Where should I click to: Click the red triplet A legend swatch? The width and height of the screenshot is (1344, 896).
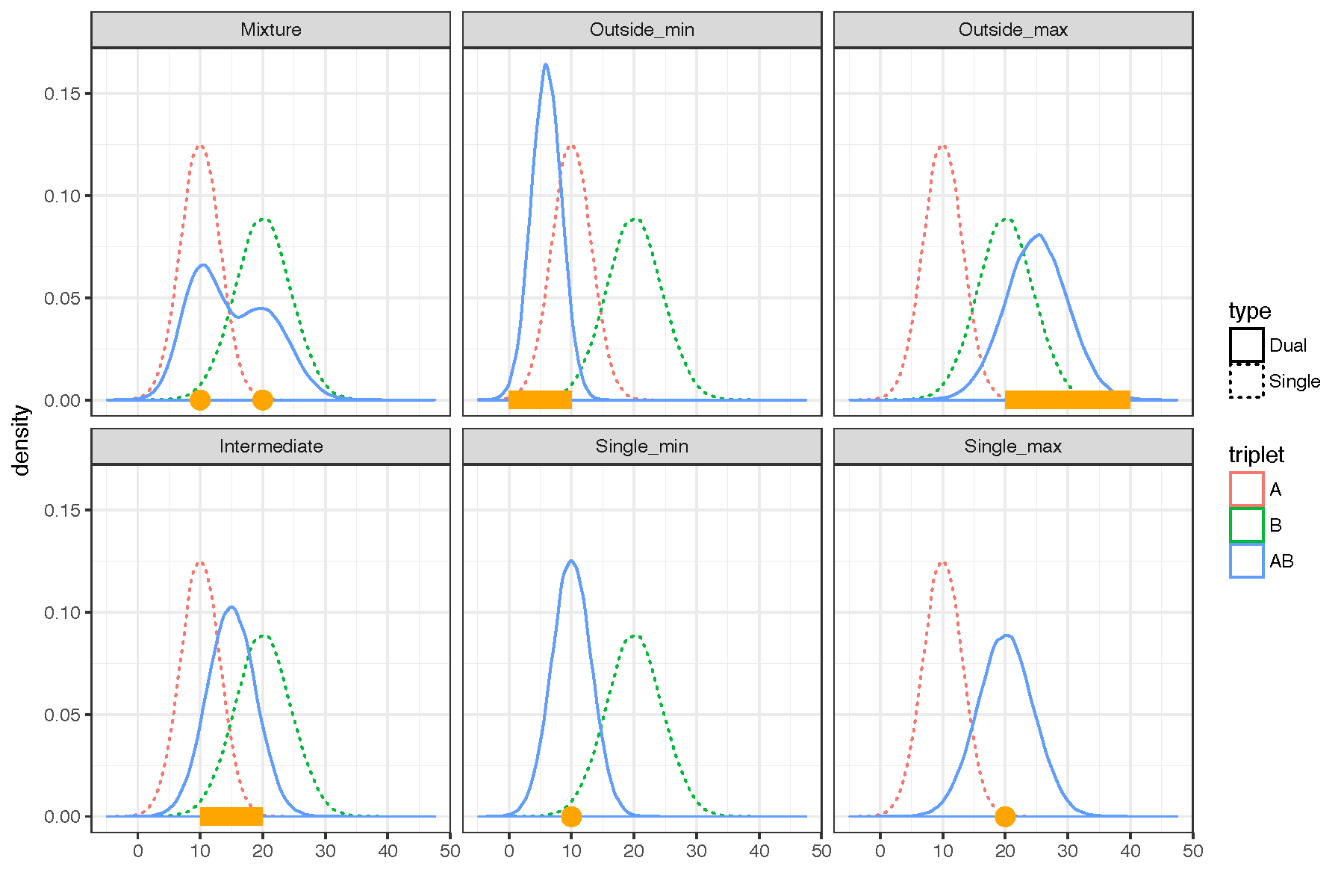pyautogui.click(x=1247, y=489)
